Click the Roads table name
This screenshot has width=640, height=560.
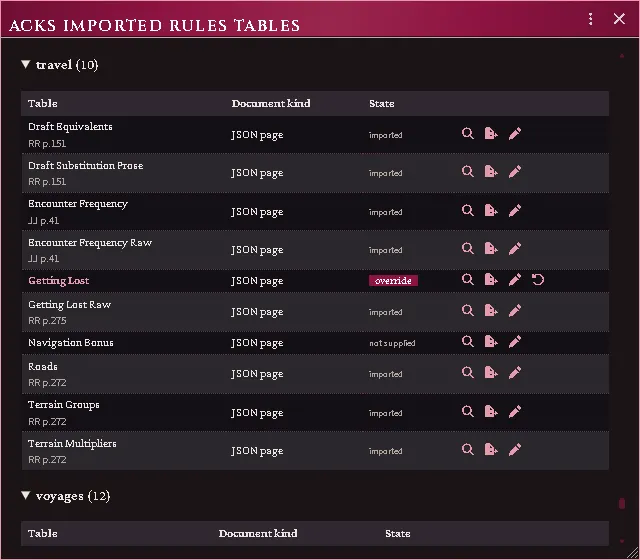pos(43,367)
